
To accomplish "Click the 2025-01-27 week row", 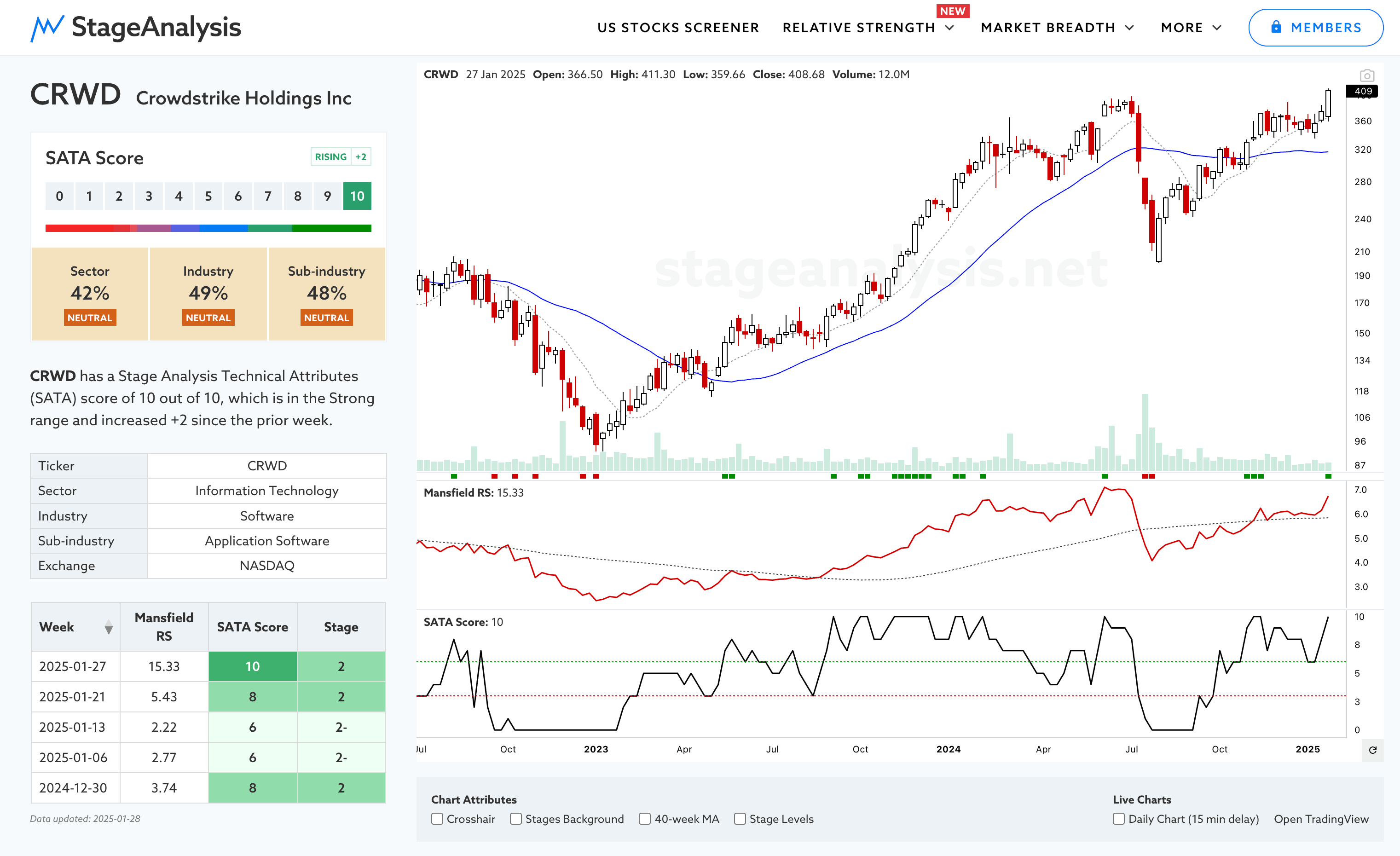I will coord(208,666).
